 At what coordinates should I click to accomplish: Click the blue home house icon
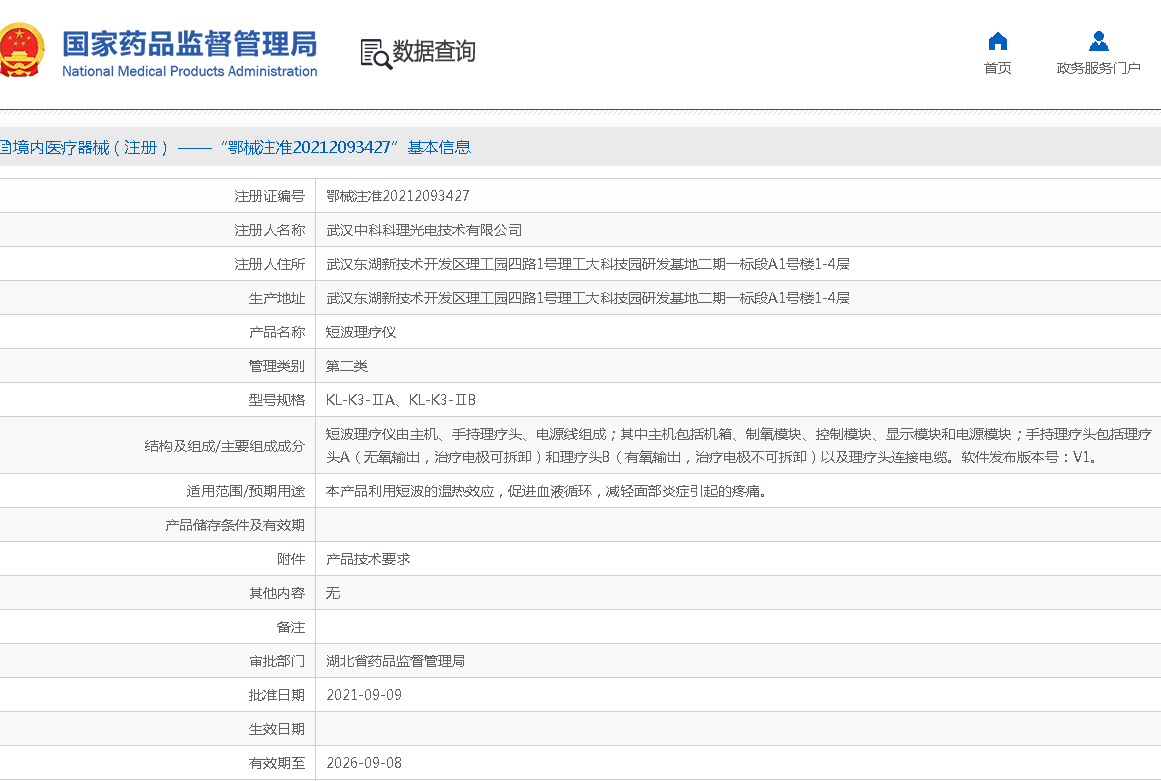pyautogui.click(x=997, y=41)
